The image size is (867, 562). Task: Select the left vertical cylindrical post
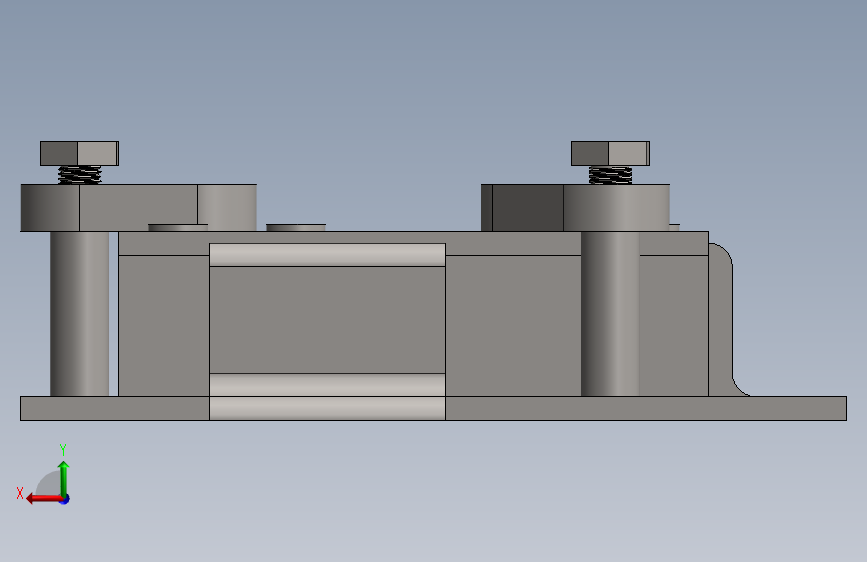(79, 314)
